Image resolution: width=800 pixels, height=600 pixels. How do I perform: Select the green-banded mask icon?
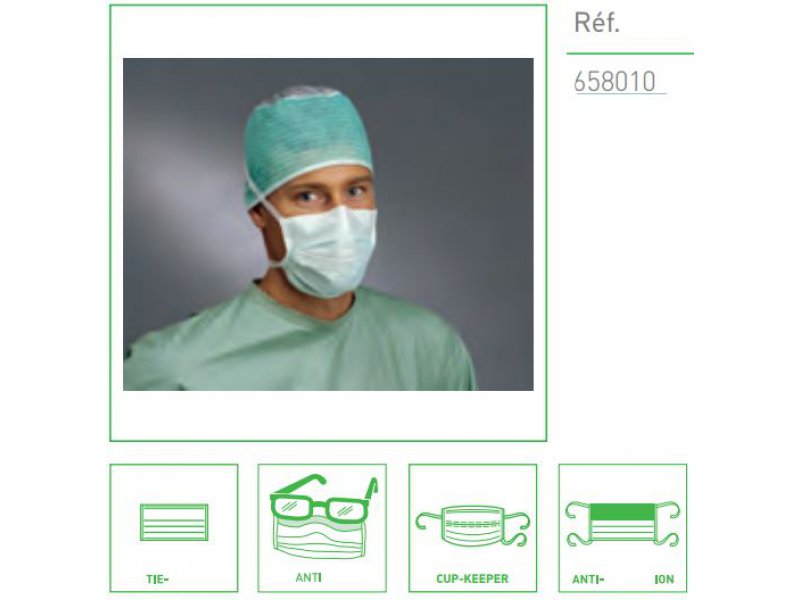[622, 523]
